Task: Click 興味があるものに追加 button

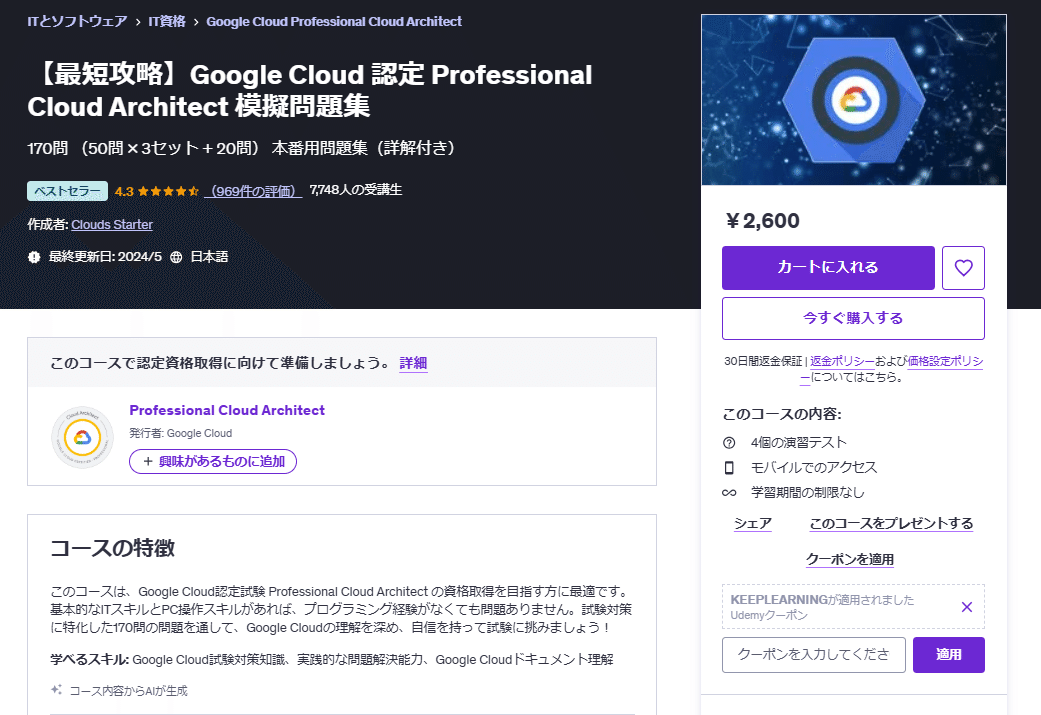Action: point(212,461)
